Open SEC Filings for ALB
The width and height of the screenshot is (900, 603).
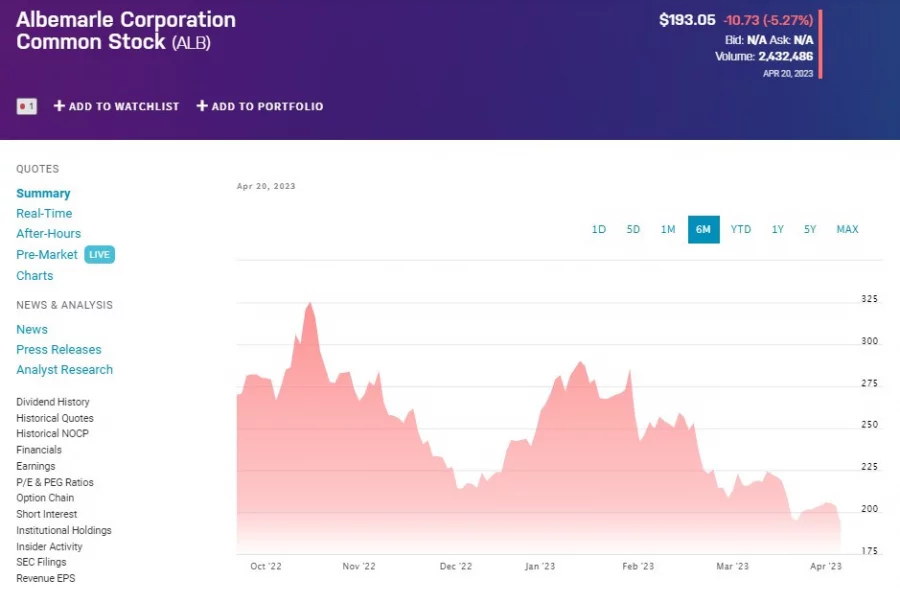click(41, 562)
